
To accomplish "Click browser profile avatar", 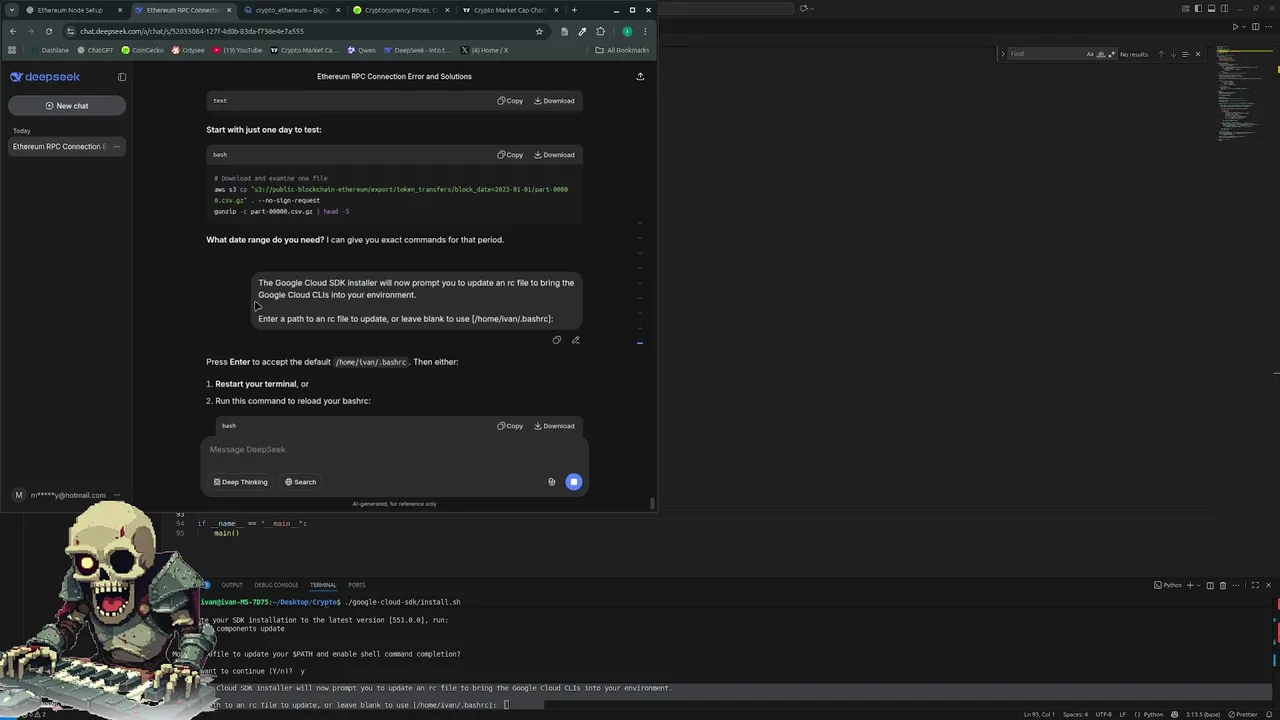I will click(x=627, y=31).
